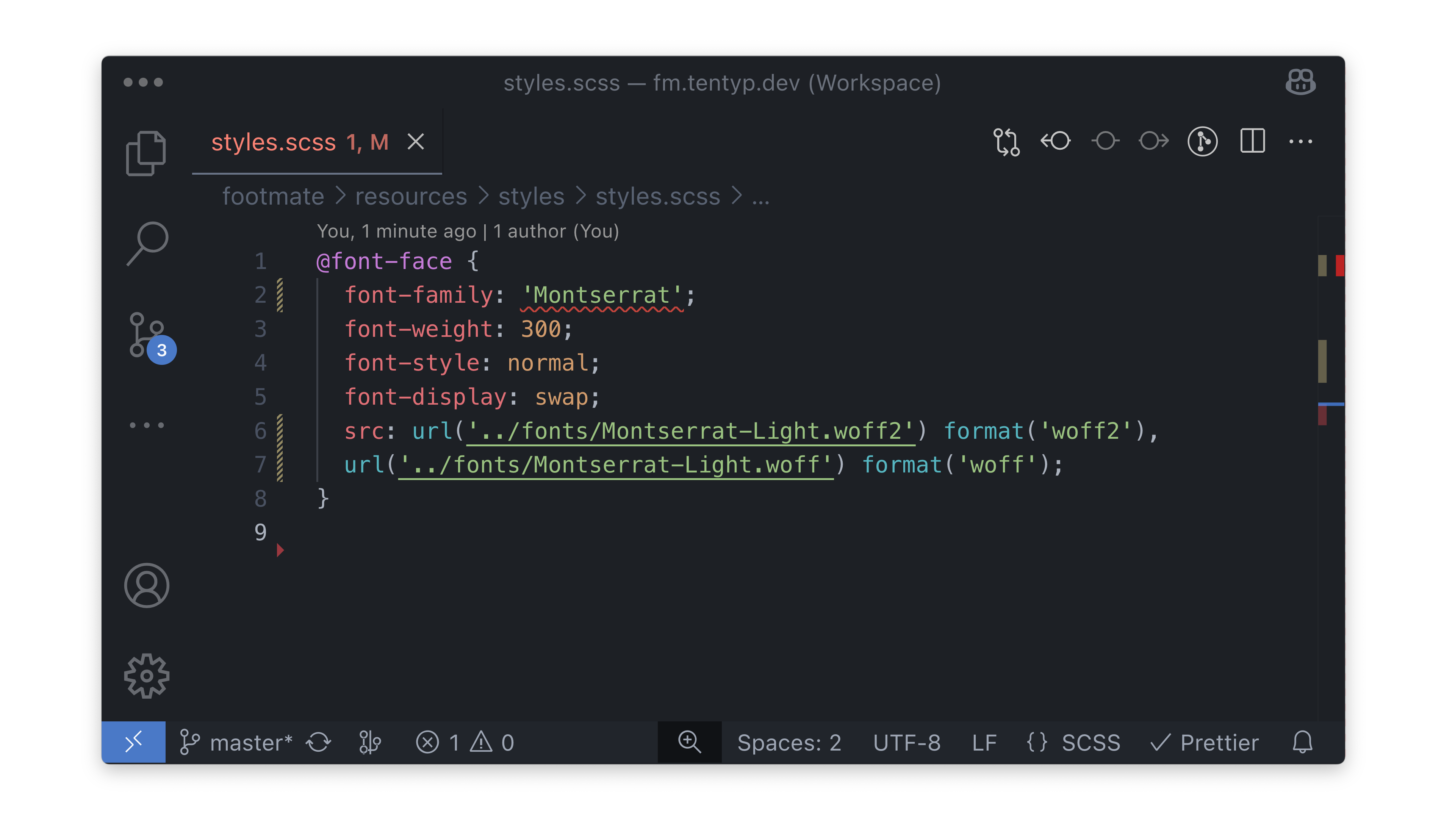Click the master* branch button
1455x818 pixels.
(x=237, y=742)
